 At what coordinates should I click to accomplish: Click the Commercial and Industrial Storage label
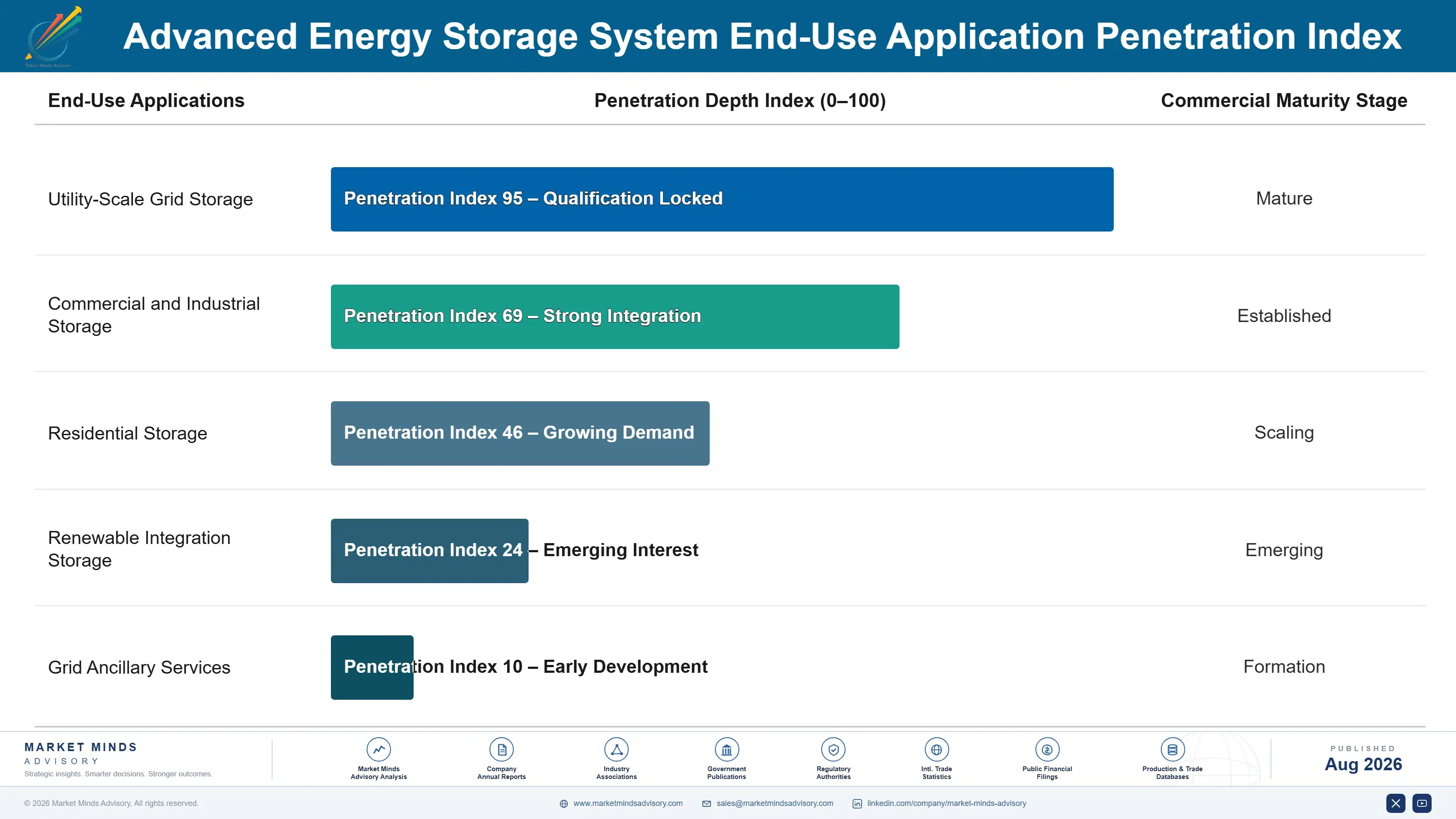coord(154,315)
